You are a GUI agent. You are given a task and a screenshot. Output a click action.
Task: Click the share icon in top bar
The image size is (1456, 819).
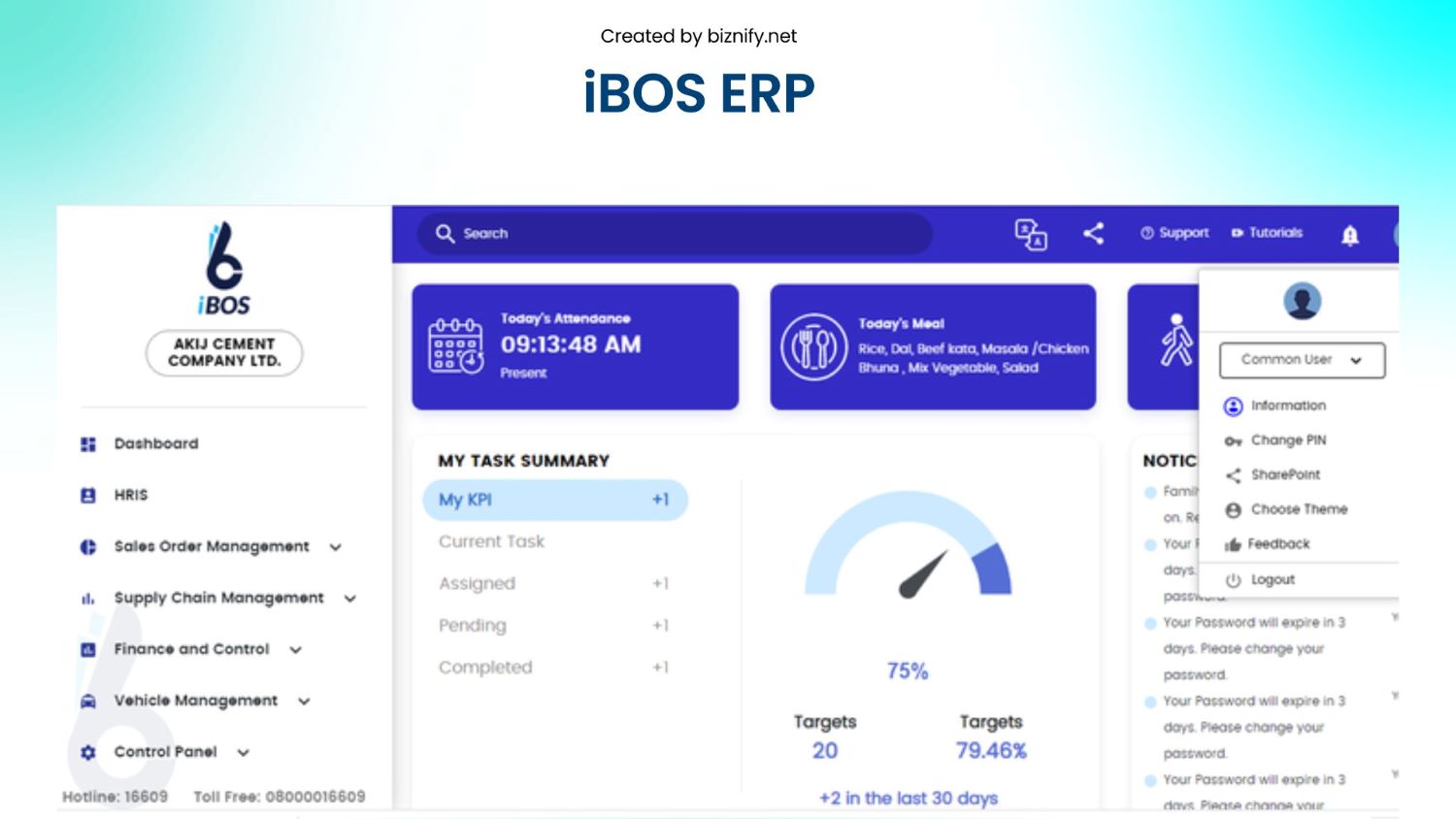[1094, 233]
